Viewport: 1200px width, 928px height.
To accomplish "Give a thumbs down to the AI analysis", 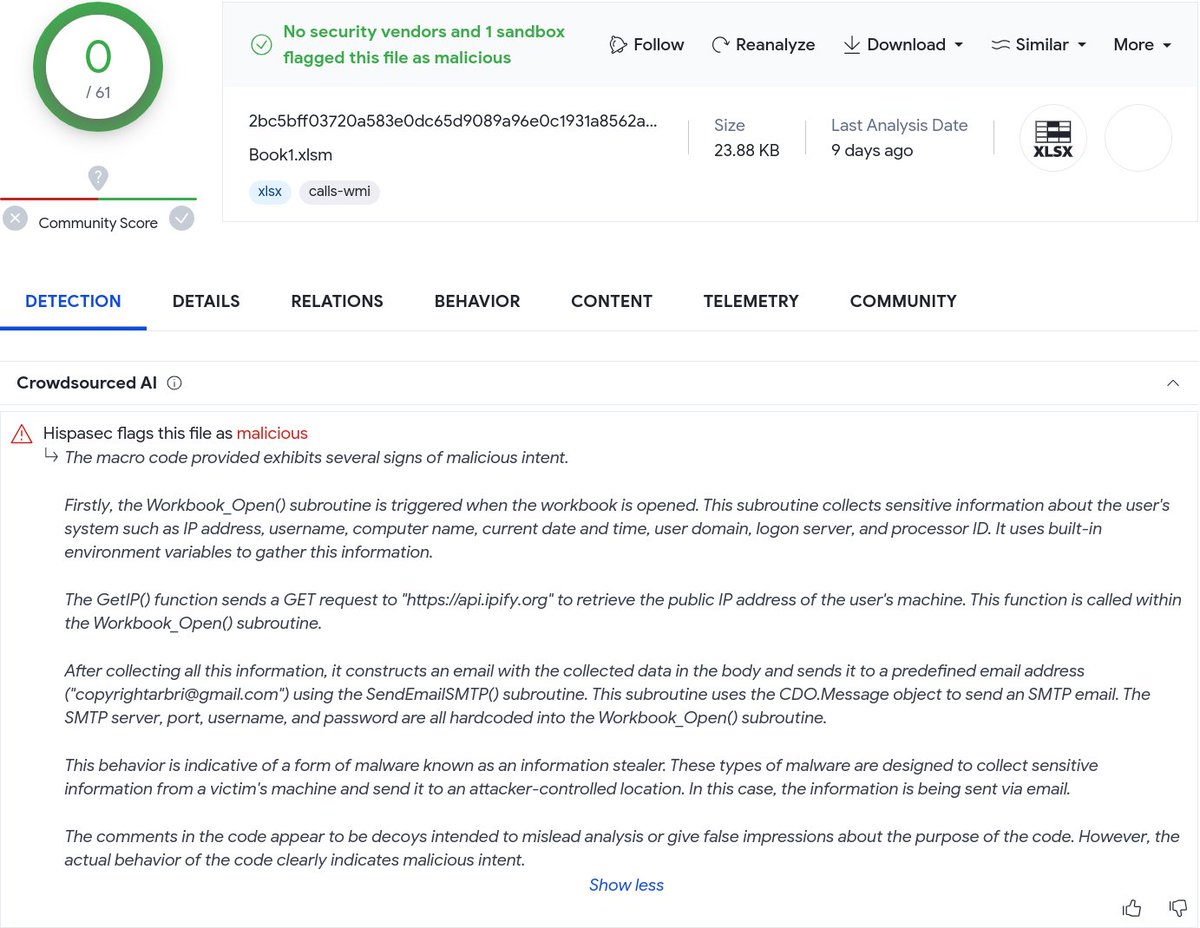I will pos(1177,907).
